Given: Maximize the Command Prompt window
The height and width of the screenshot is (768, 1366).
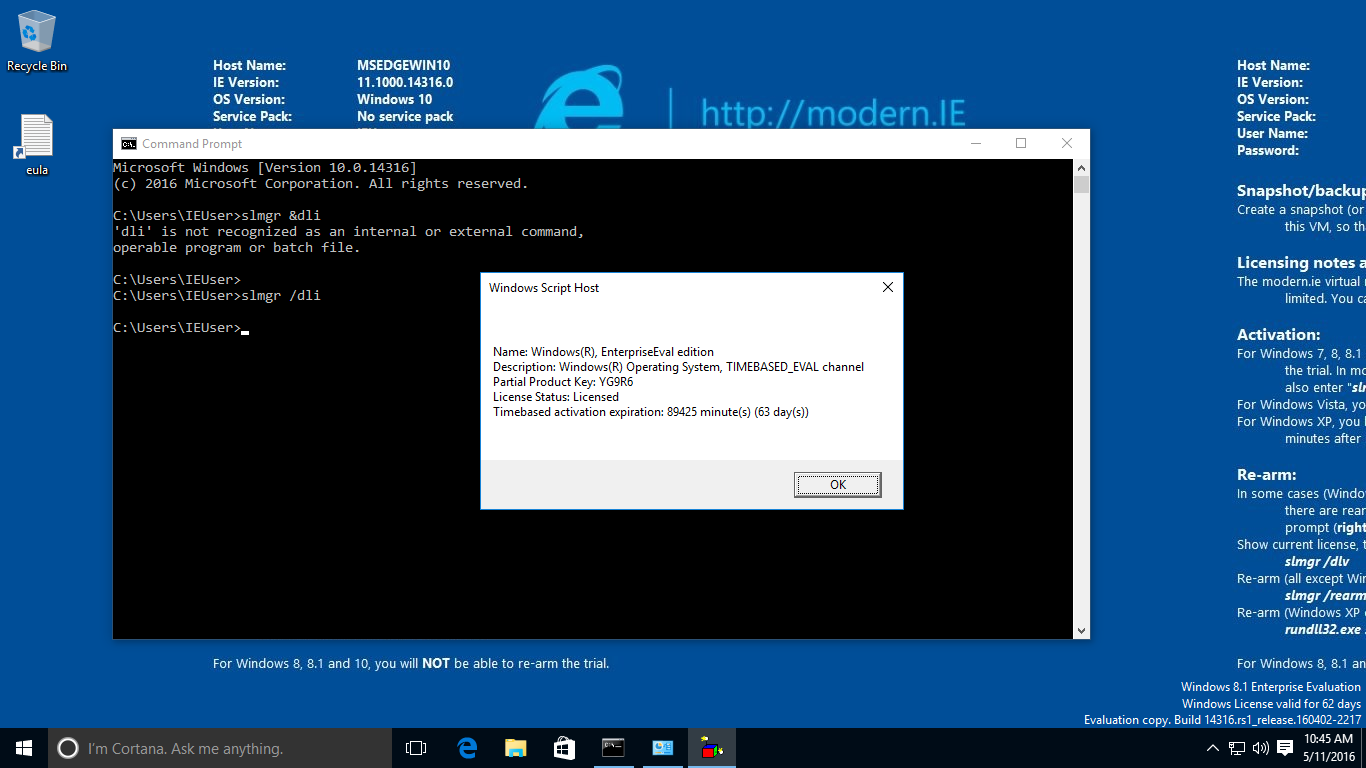Looking at the screenshot, I should click(1021, 144).
